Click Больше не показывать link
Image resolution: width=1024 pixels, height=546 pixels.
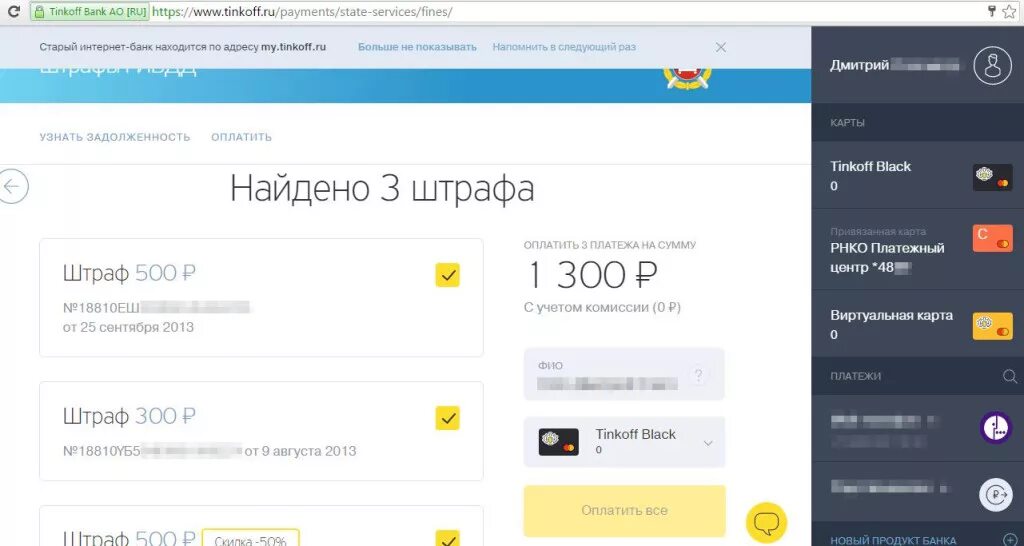417,47
